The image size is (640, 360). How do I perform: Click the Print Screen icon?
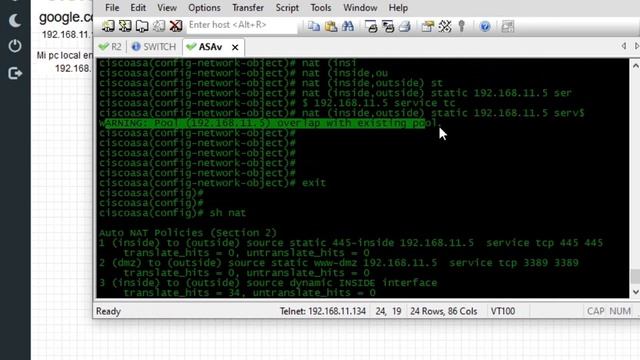pyautogui.click(x=371, y=26)
